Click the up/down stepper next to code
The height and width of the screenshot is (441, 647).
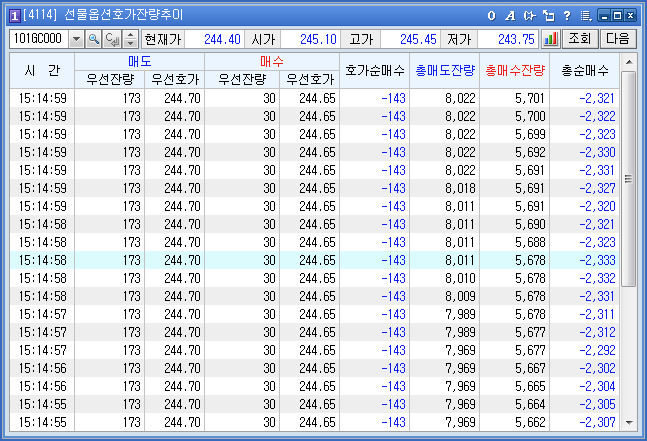click(130, 39)
